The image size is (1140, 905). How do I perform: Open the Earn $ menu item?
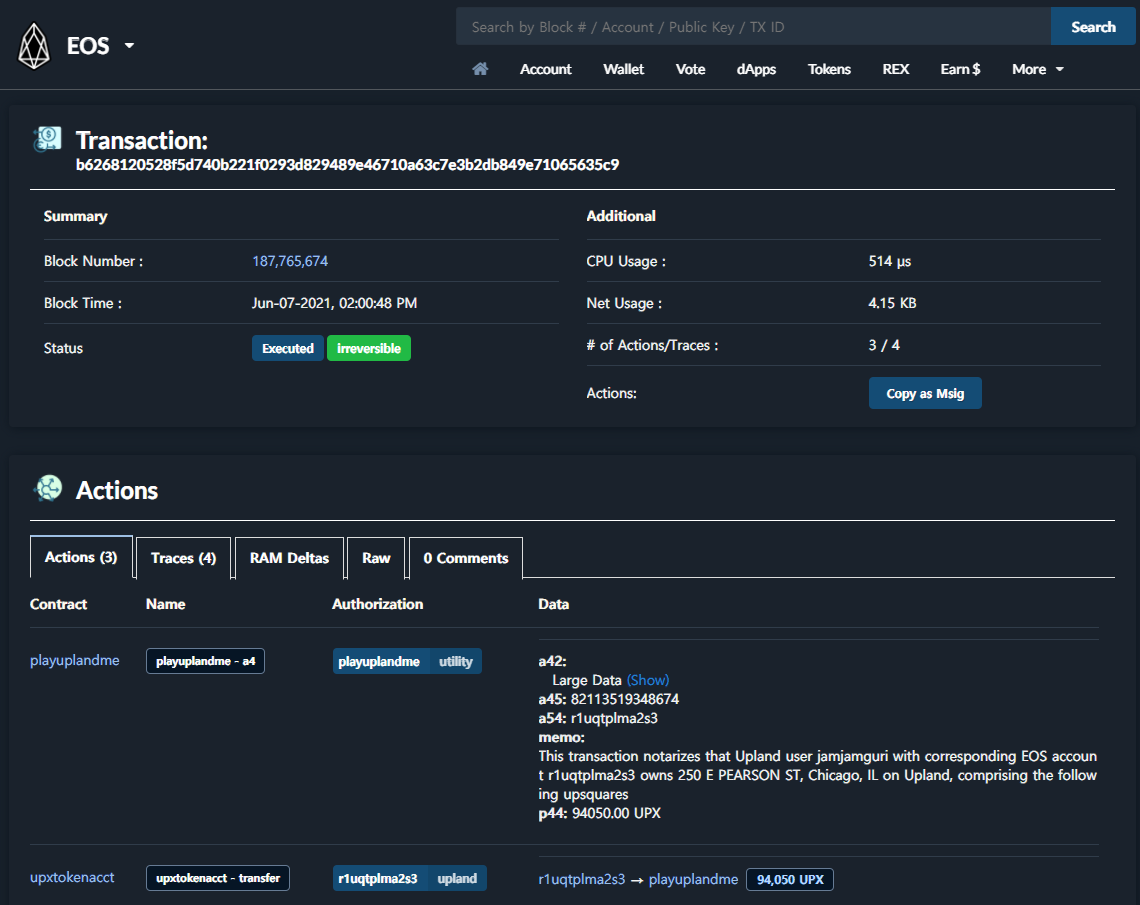click(x=960, y=69)
